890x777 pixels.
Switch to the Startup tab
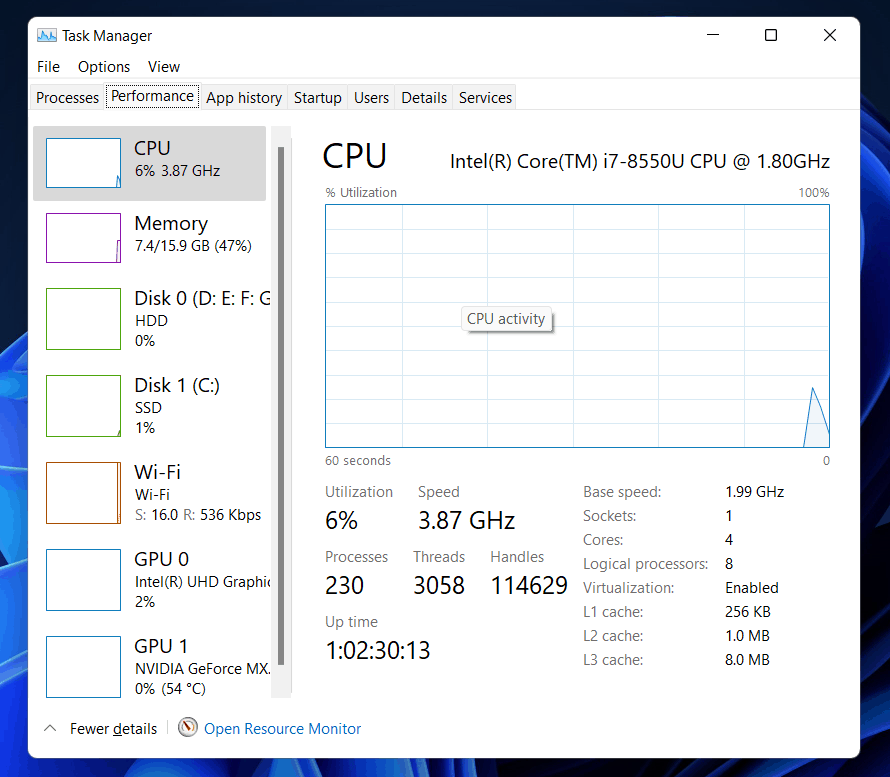(318, 98)
